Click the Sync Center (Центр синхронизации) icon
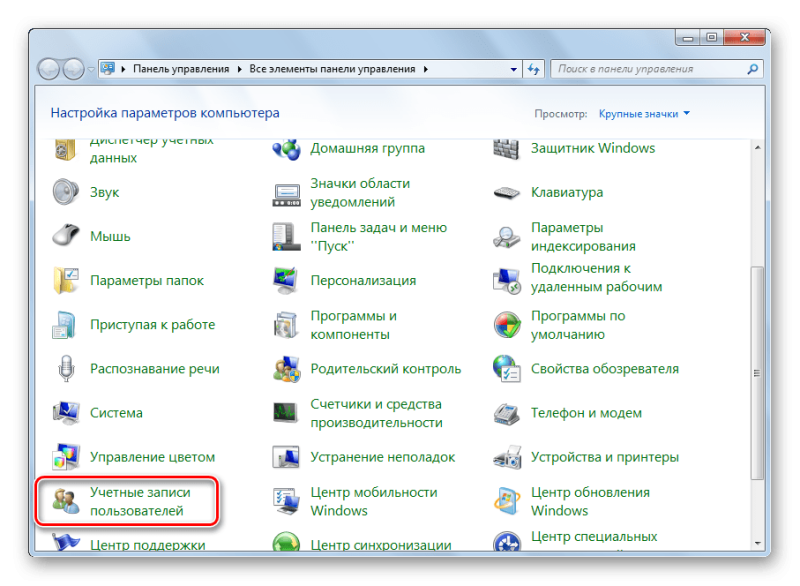This screenshot has height=586, width=800. coord(286,541)
